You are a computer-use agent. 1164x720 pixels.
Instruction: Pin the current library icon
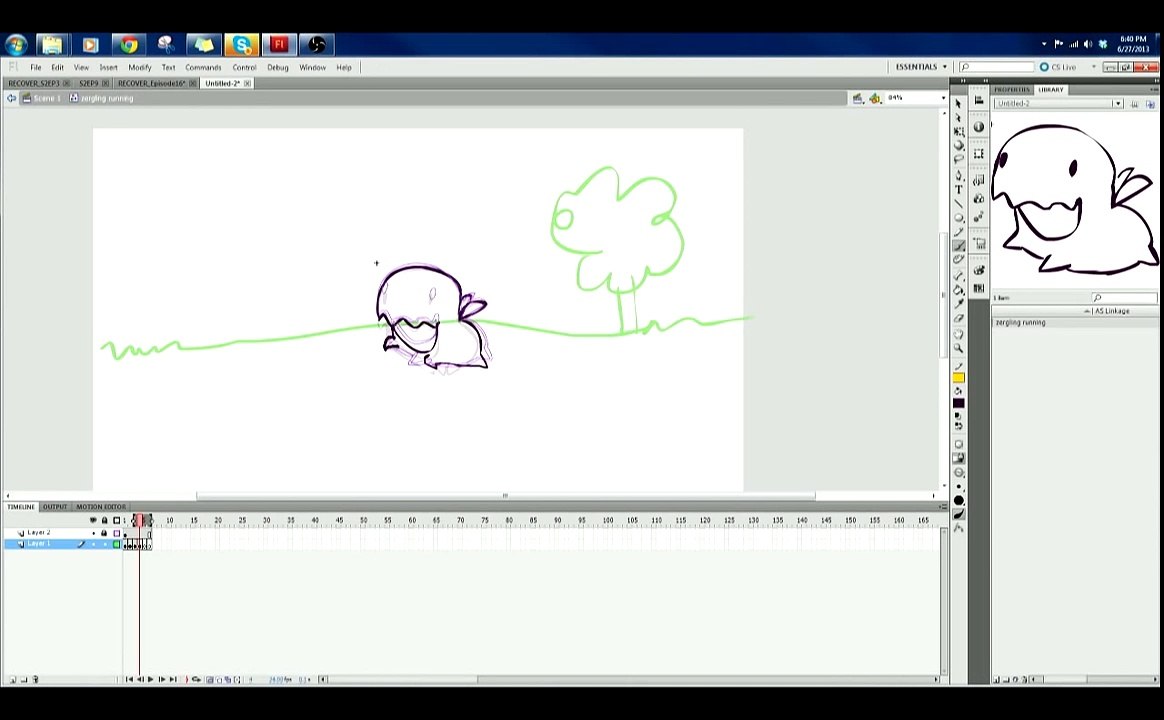pos(1134,104)
